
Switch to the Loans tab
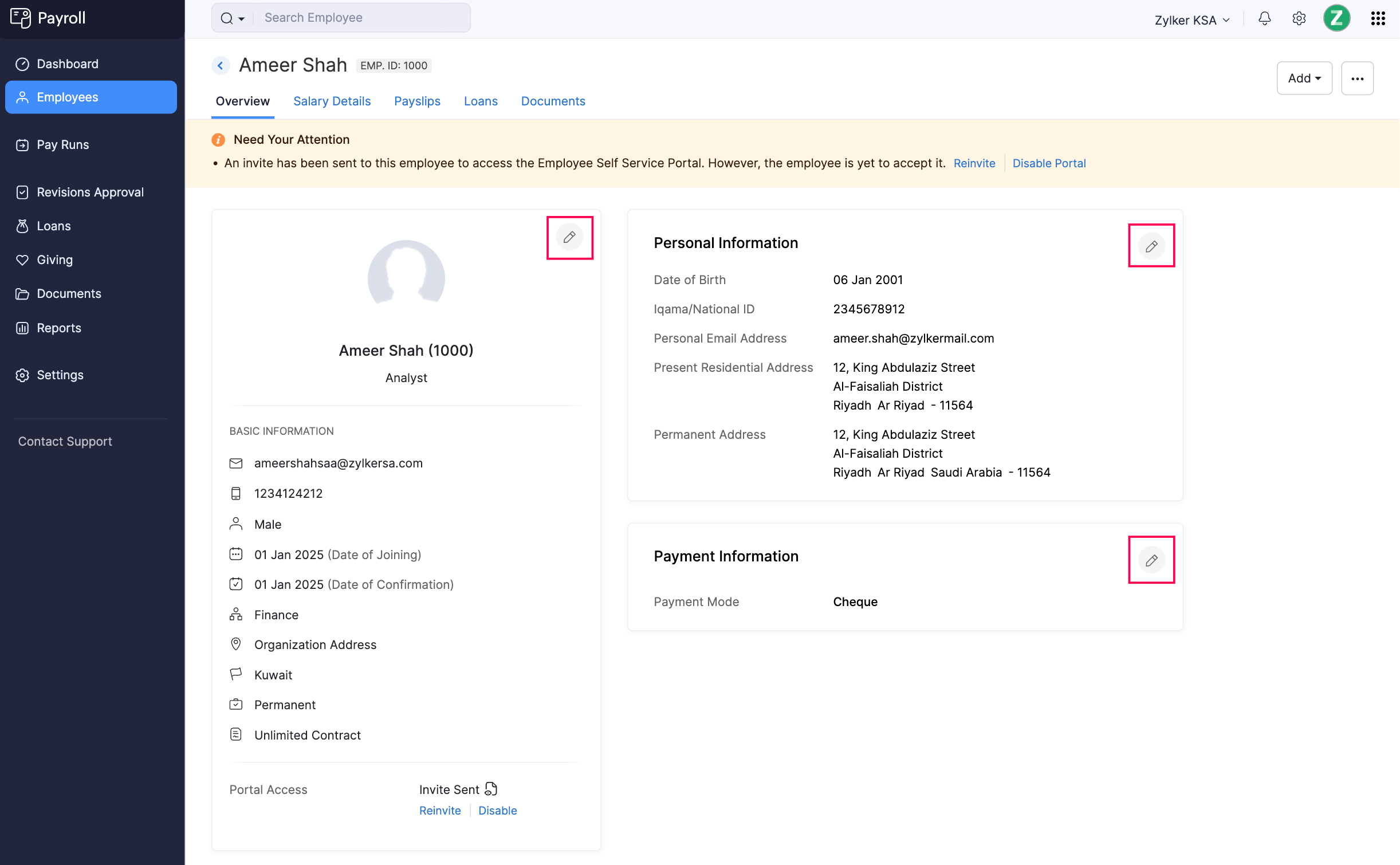(481, 101)
